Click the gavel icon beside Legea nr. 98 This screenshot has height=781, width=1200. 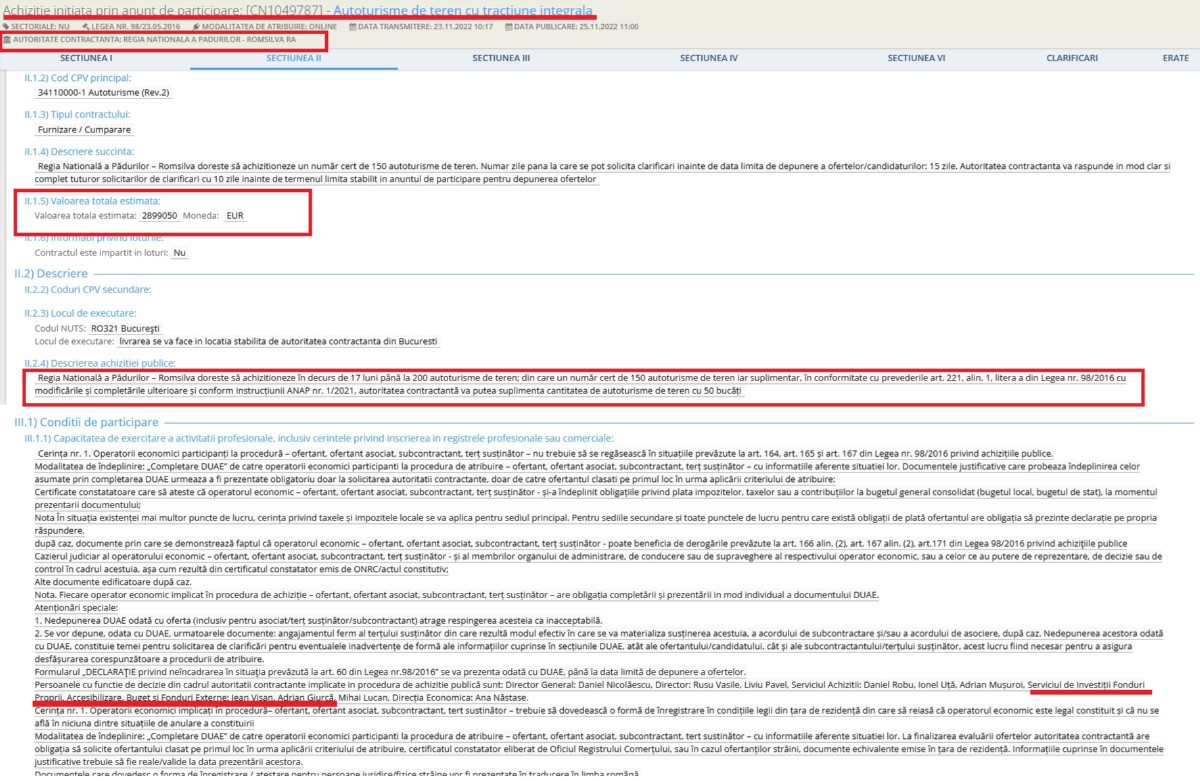[x=87, y=27]
